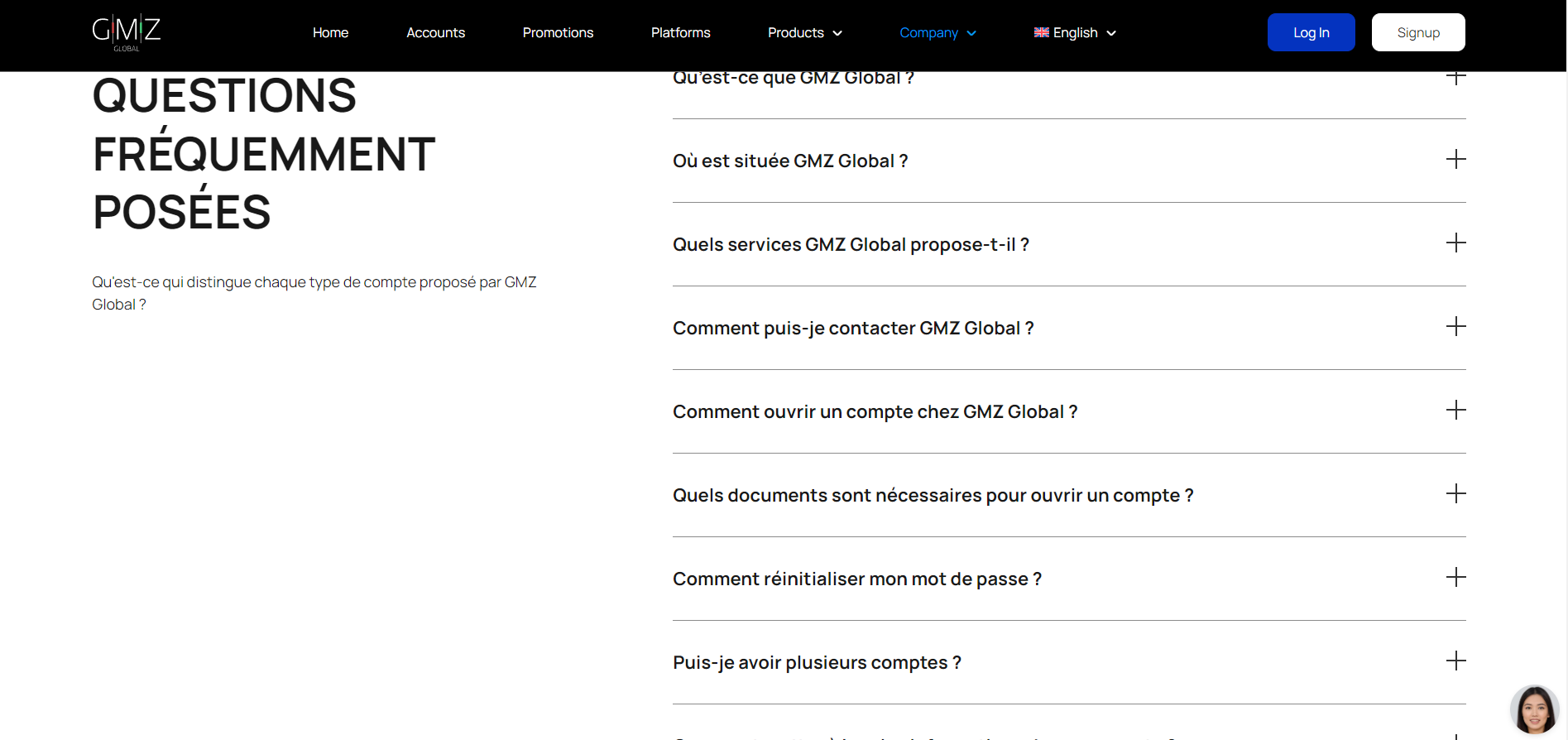Click the Signup button
This screenshot has width=1568, height=740.
(x=1417, y=32)
